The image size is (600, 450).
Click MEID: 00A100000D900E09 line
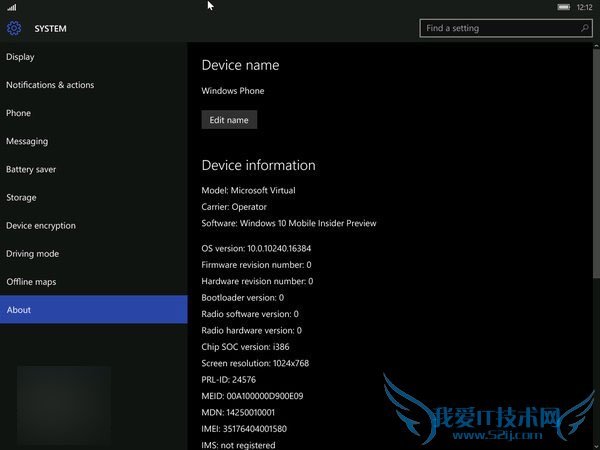click(252, 396)
